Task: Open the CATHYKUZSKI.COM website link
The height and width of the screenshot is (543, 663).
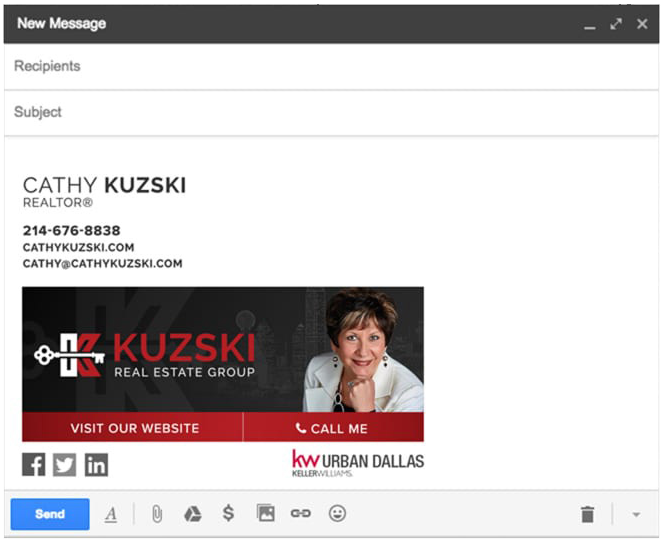Action: pos(78,247)
